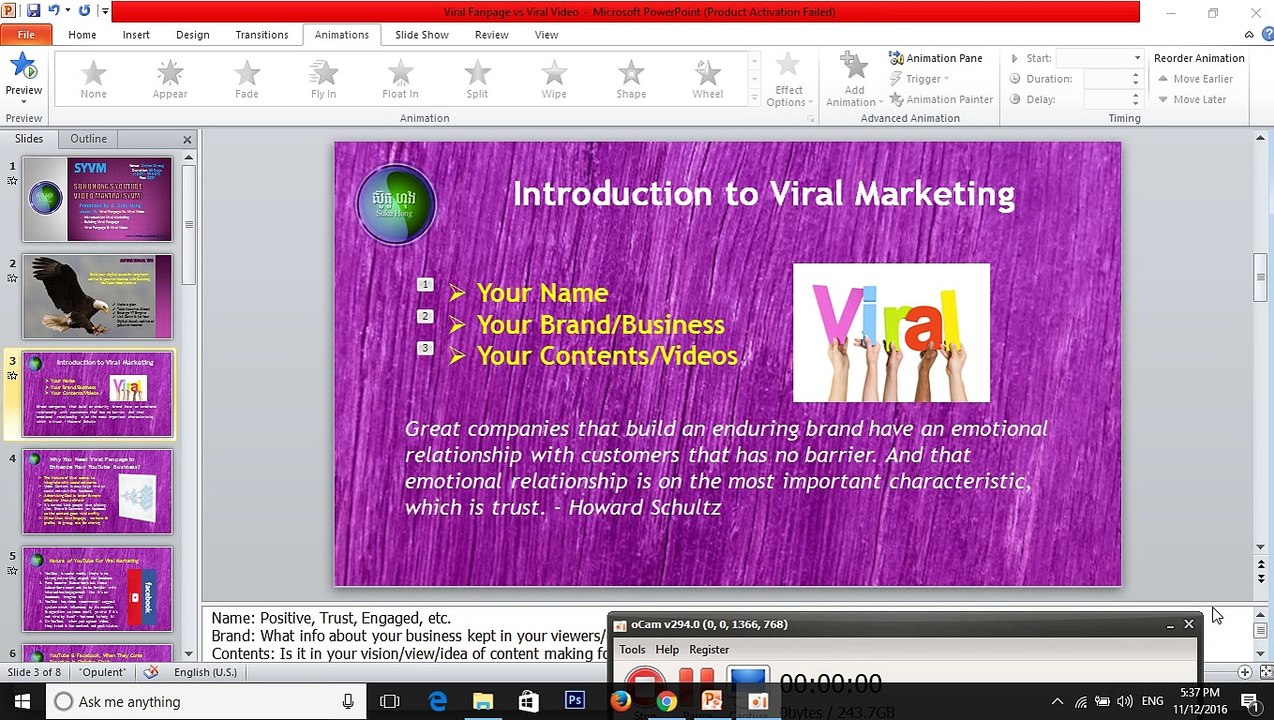Switch to the Home tab
This screenshot has width=1274, height=720.
coord(82,34)
